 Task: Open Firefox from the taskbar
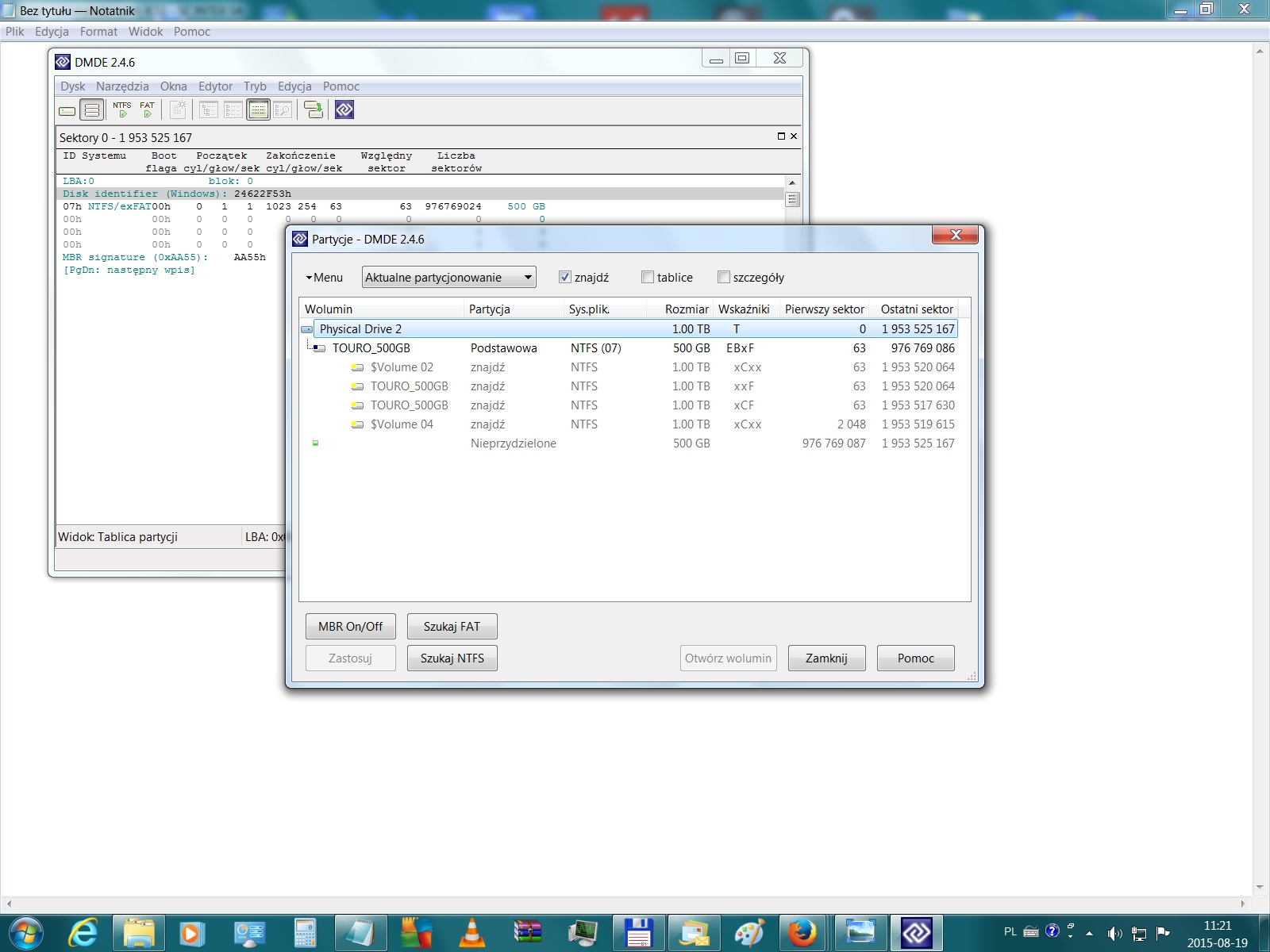[802, 933]
